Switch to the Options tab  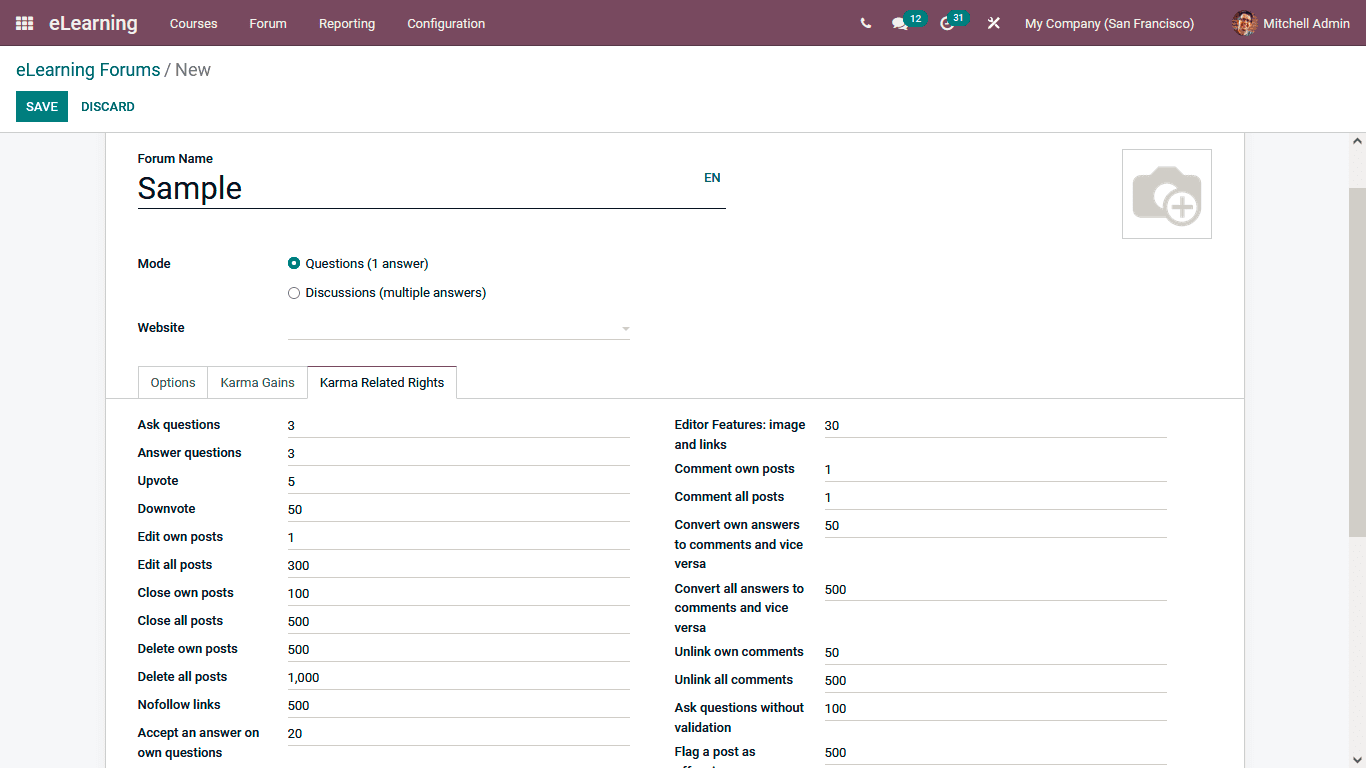[x=172, y=382]
